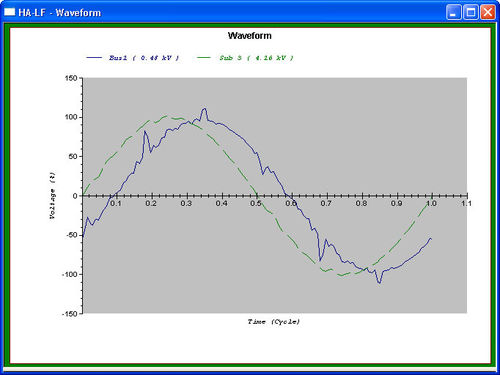
Task: Click the 100 tick on voltage axis
Action: pyautogui.click(x=71, y=117)
